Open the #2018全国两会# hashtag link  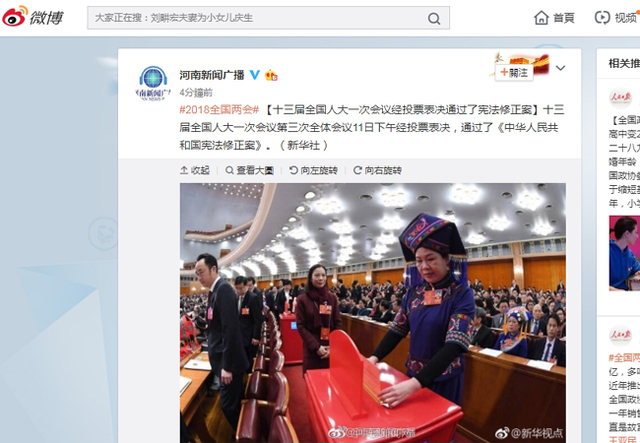219,110
